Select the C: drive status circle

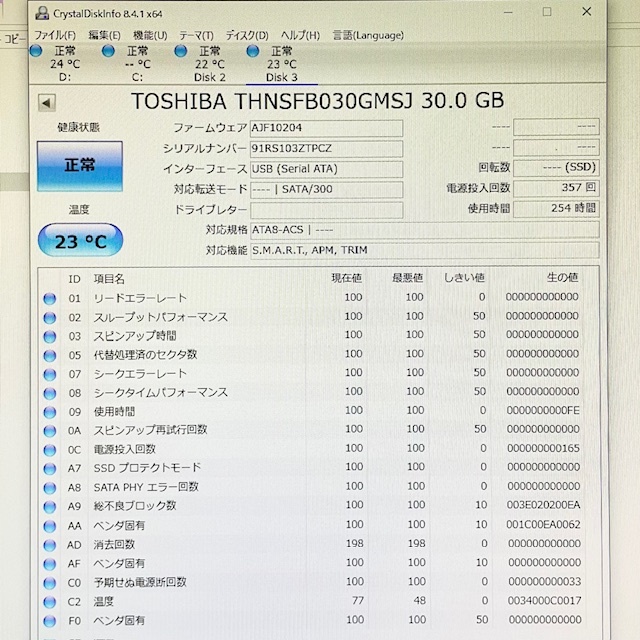pyautogui.click(x=108, y=51)
